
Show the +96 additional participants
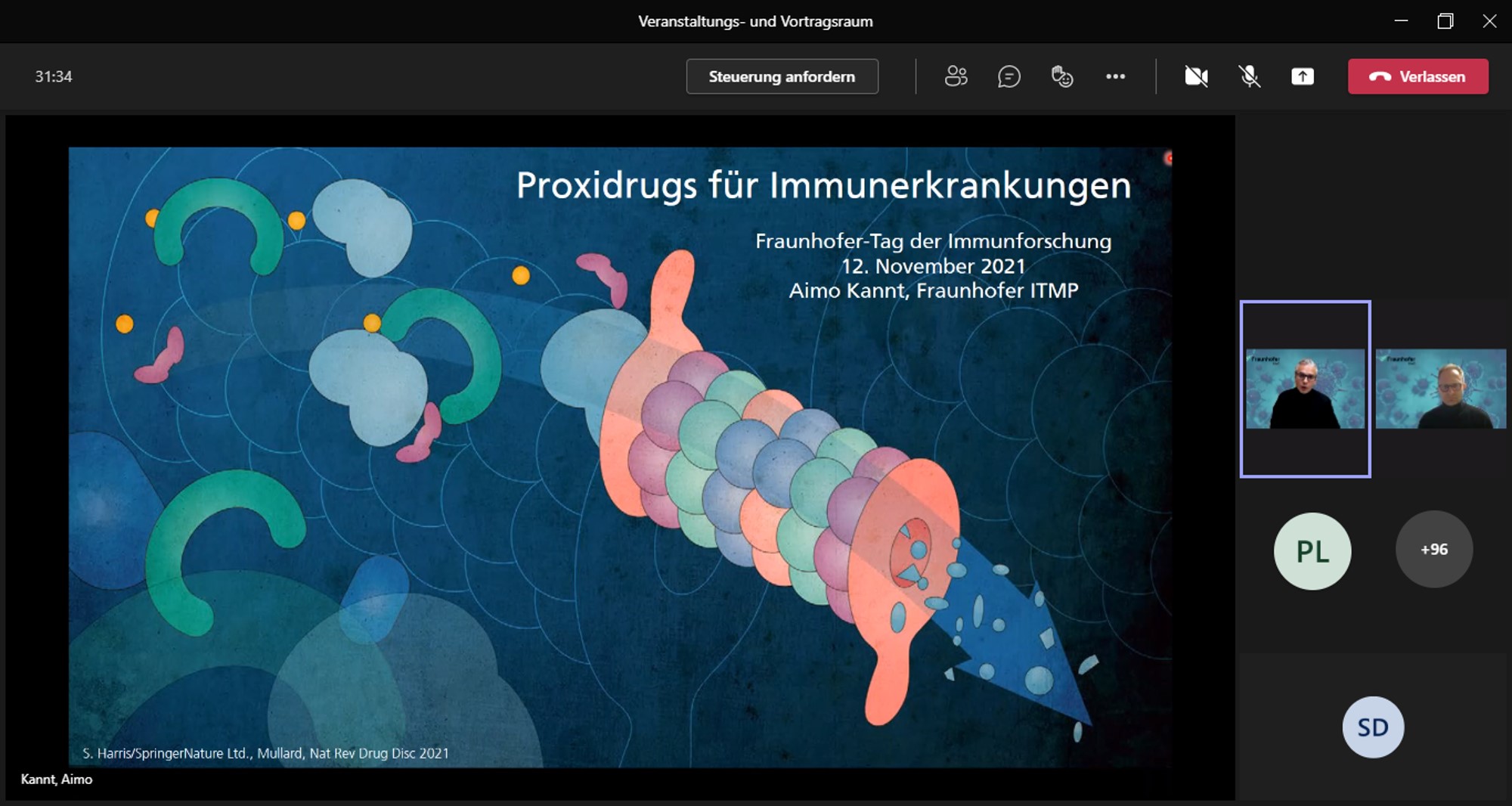[1434, 550]
